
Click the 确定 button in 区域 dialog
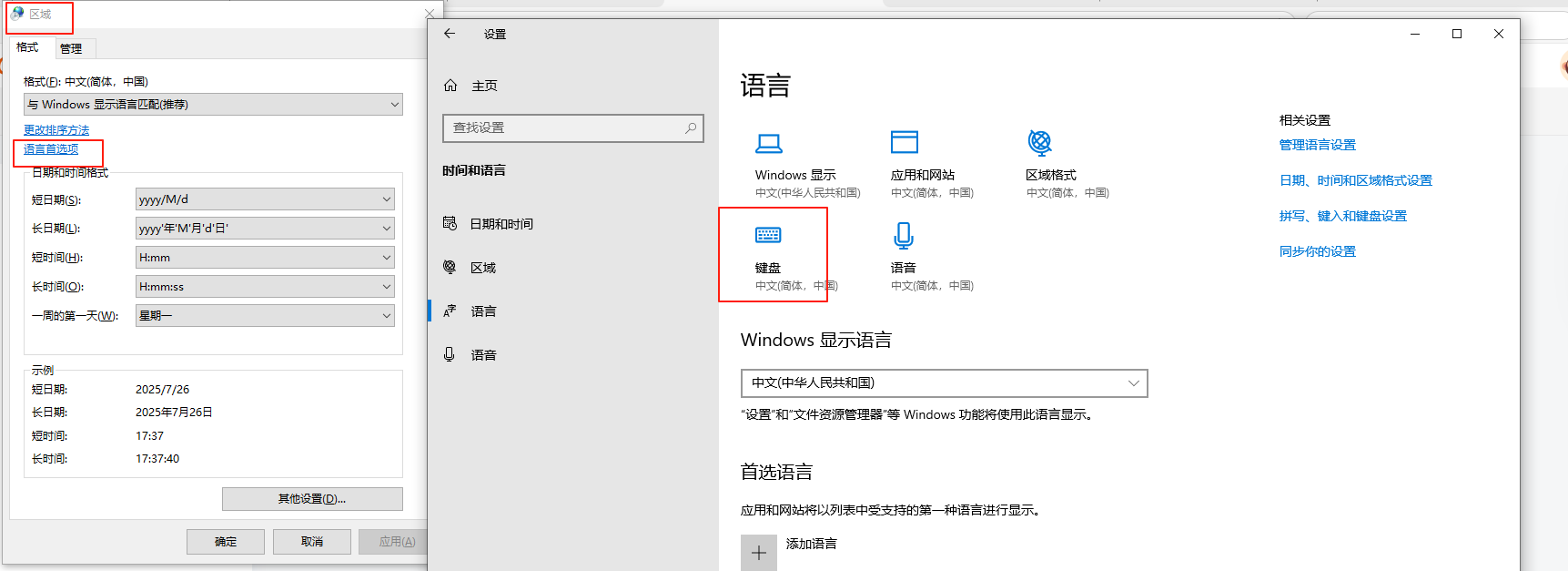pyautogui.click(x=226, y=542)
